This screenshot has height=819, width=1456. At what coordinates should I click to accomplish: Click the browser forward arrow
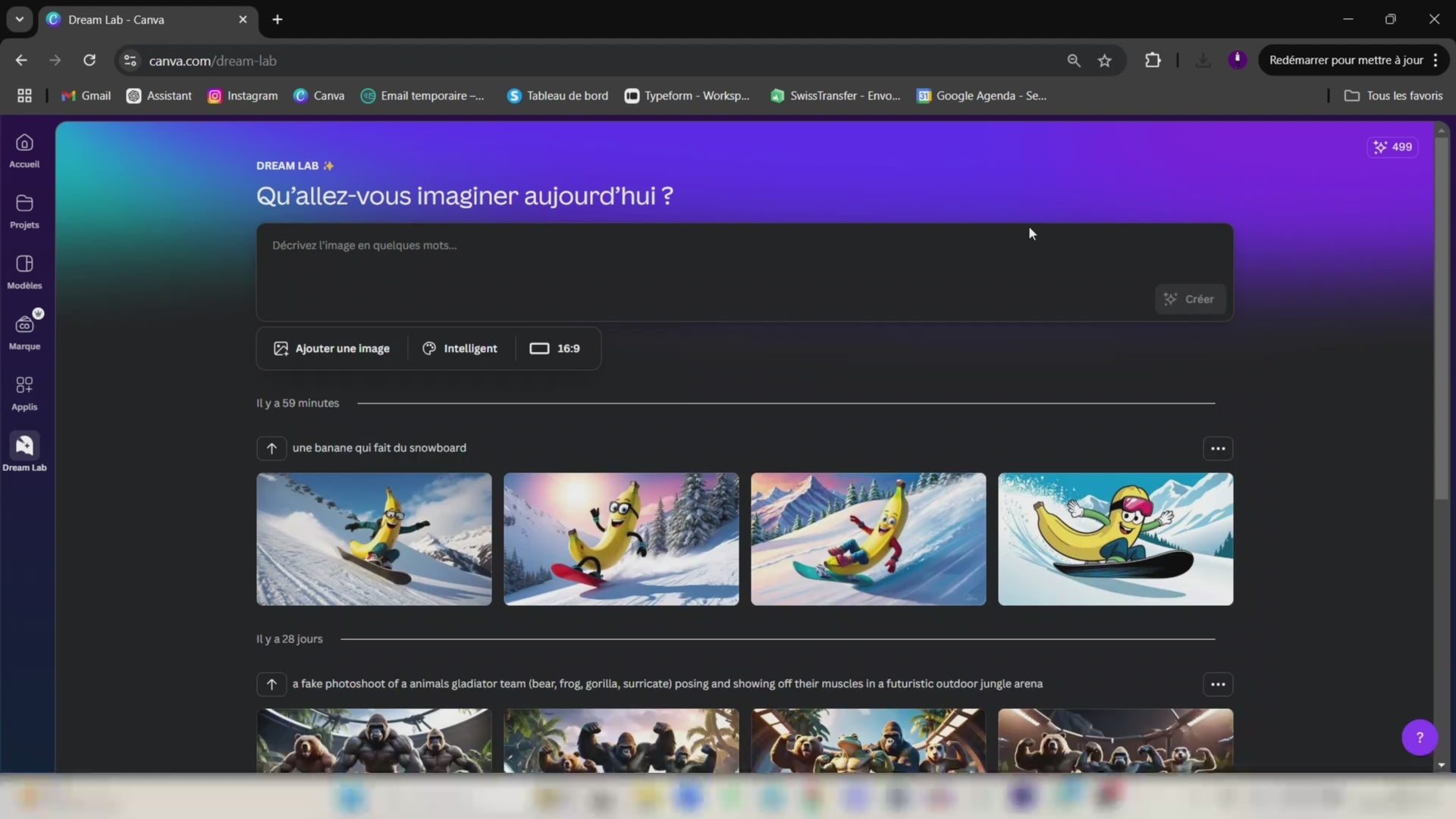55,61
